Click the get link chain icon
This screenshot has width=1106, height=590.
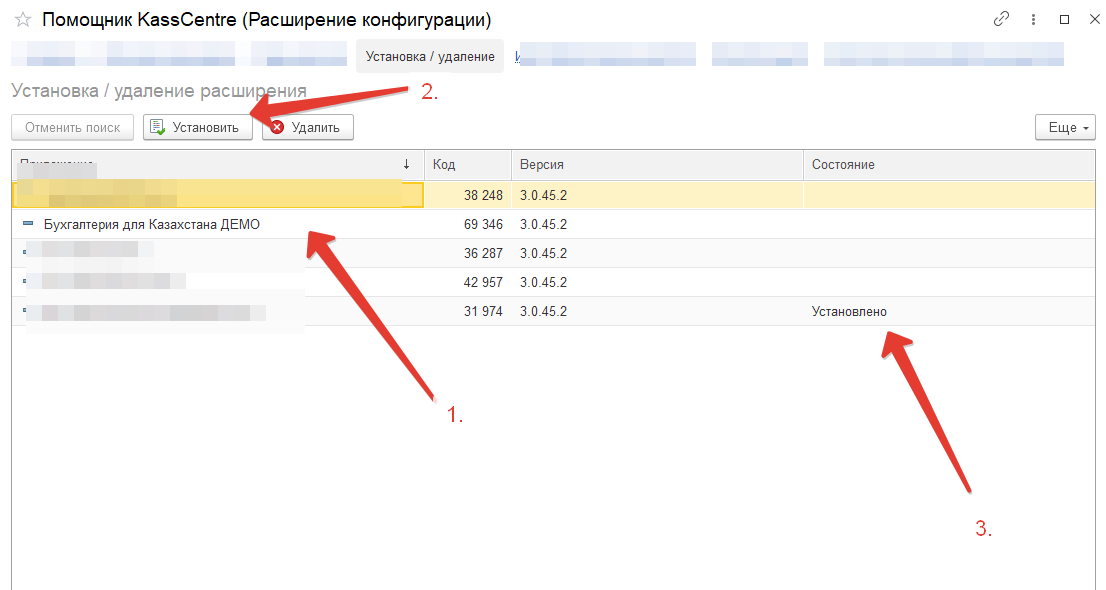(x=1001, y=19)
